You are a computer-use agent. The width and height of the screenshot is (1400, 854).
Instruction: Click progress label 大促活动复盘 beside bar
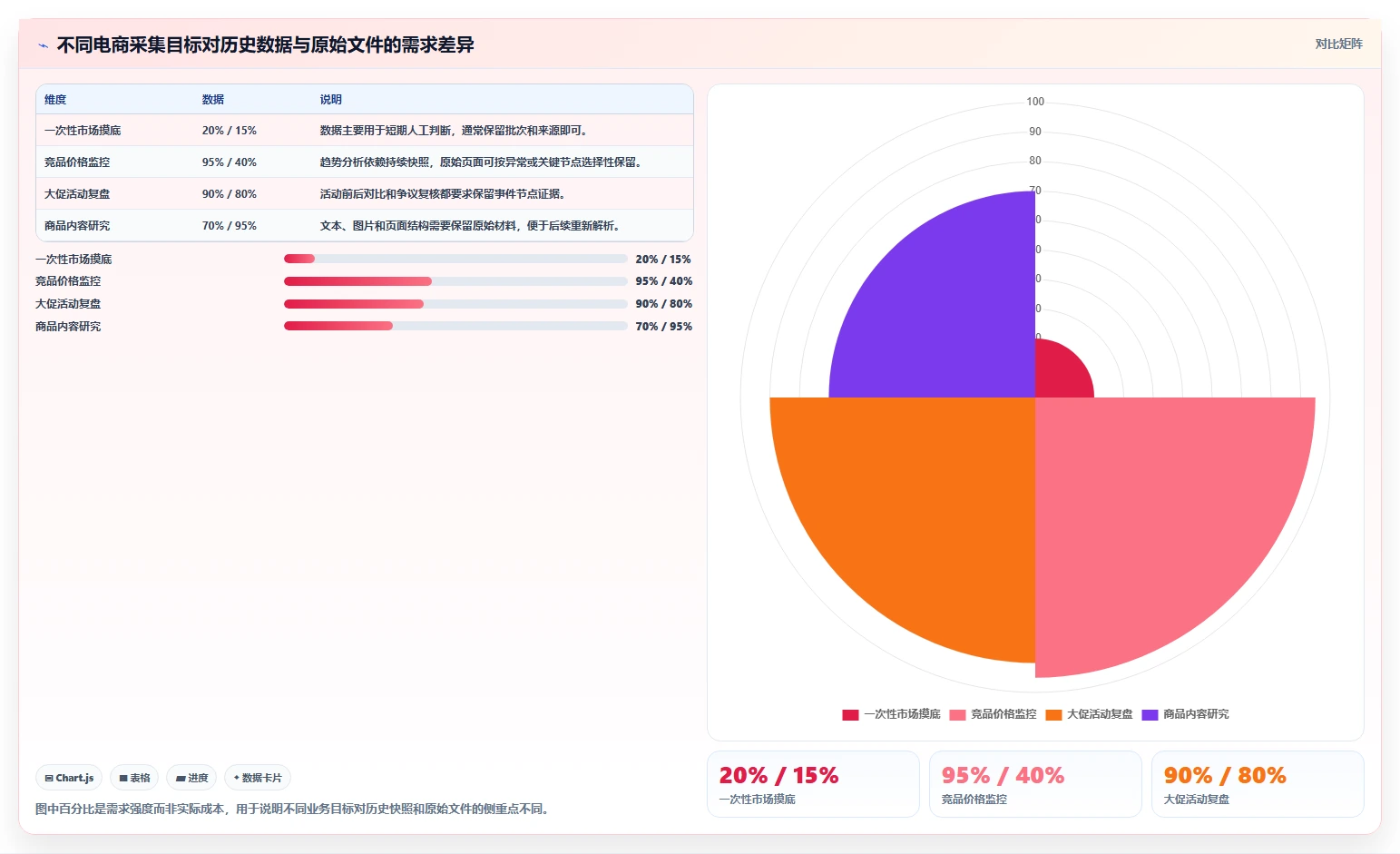pyautogui.click(x=68, y=304)
